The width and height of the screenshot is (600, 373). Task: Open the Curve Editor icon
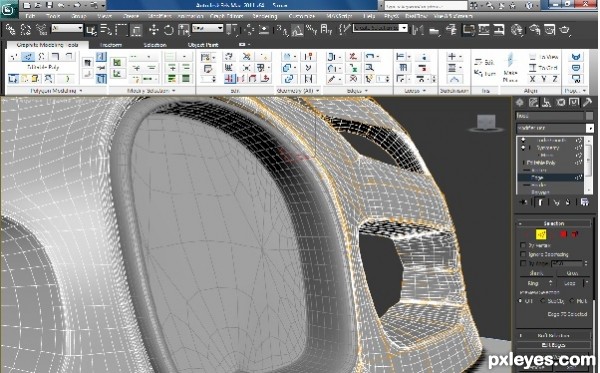point(484,30)
